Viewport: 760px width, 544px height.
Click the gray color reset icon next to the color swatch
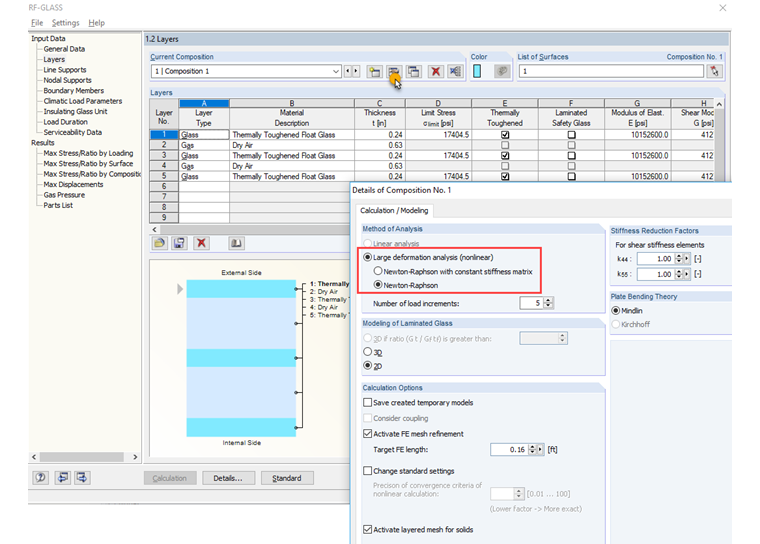[x=502, y=71]
